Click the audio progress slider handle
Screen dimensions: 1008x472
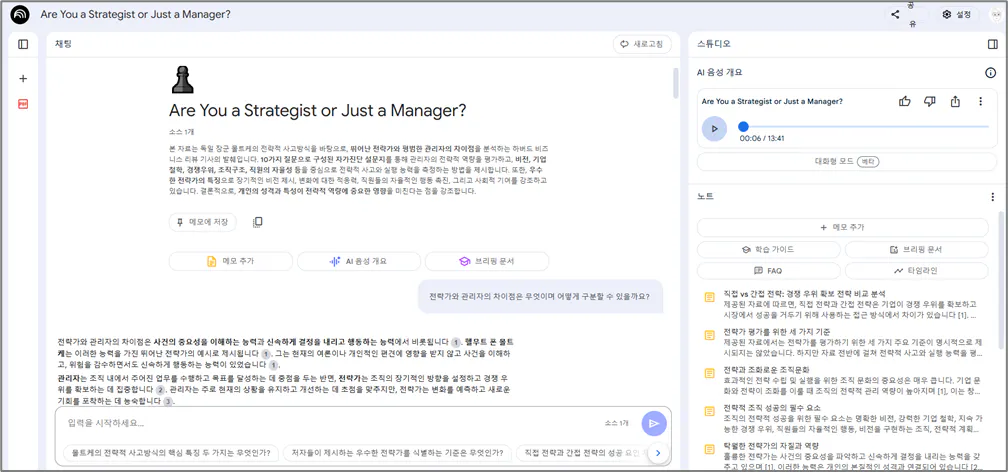[743, 127]
